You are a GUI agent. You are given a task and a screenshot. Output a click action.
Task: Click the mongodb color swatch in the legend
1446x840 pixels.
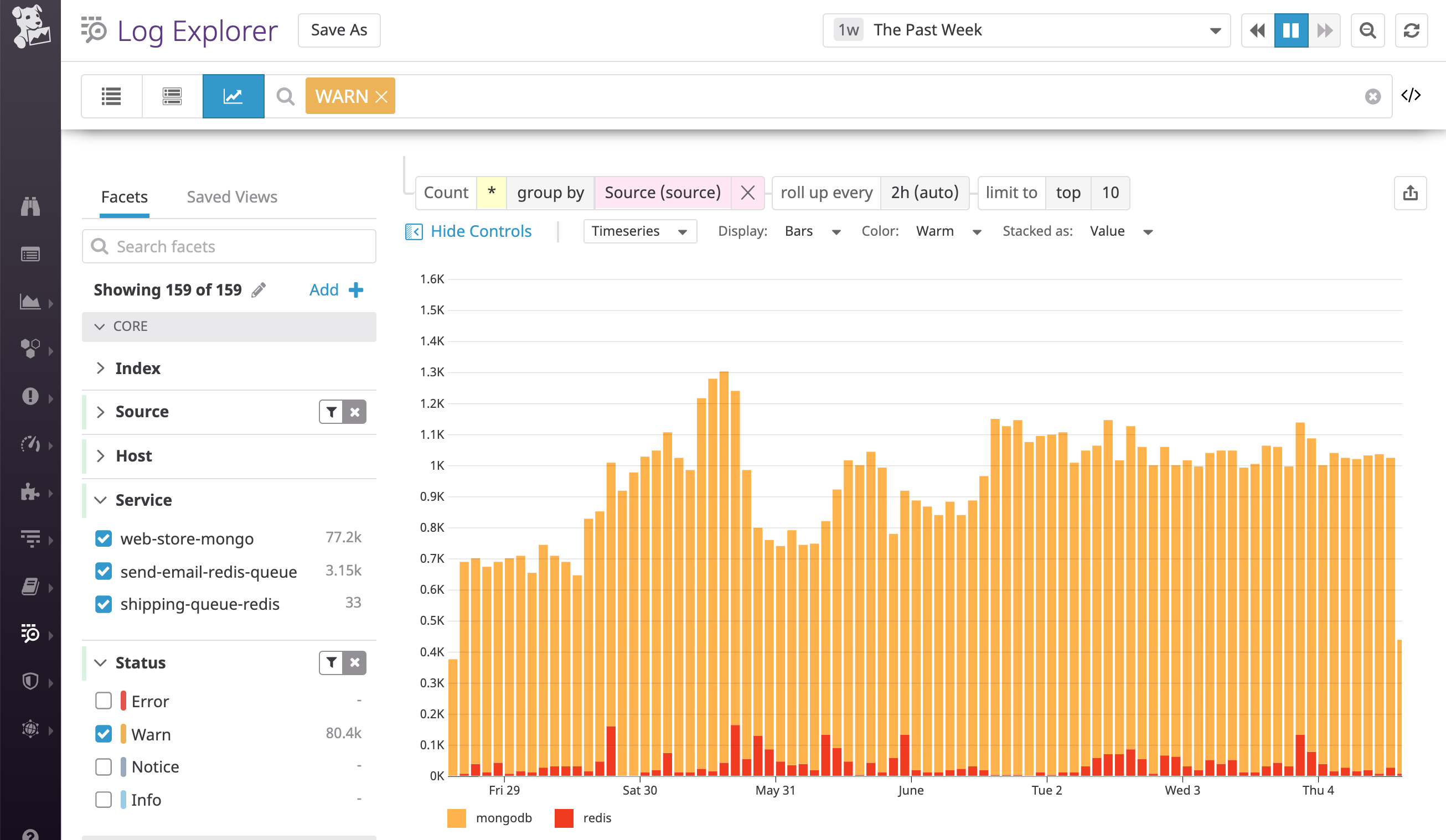(457, 818)
